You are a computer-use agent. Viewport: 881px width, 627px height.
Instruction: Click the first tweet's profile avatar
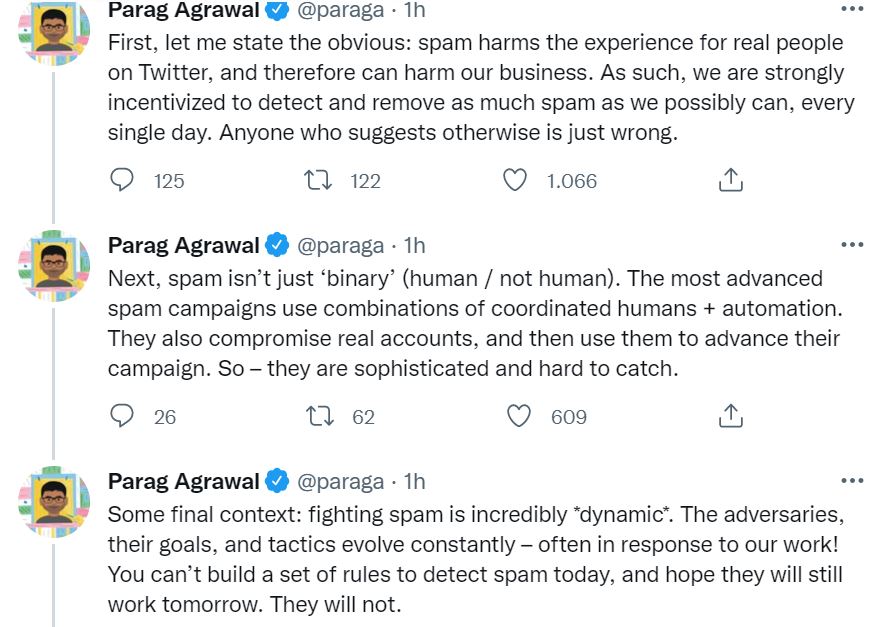pos(54,30)
